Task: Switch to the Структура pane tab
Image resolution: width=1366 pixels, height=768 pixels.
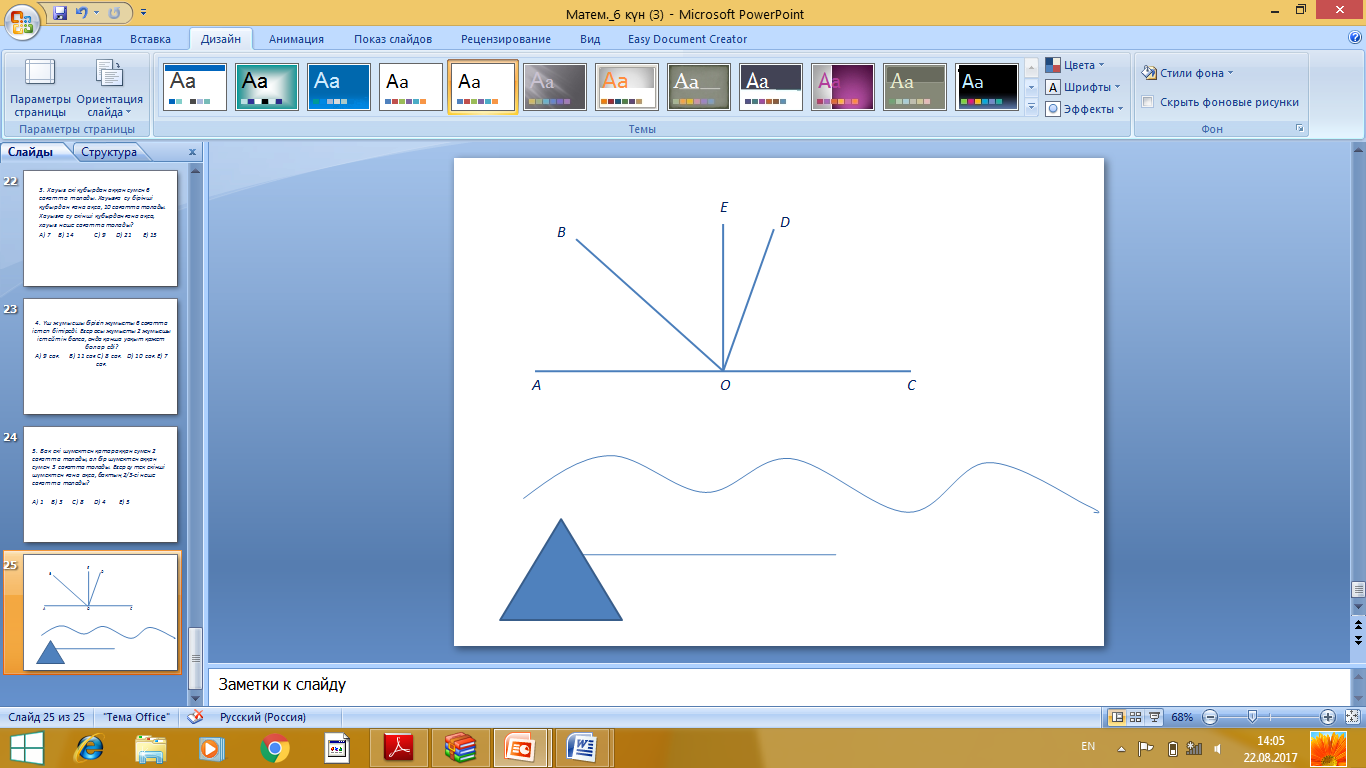Action: coord(110,152)
